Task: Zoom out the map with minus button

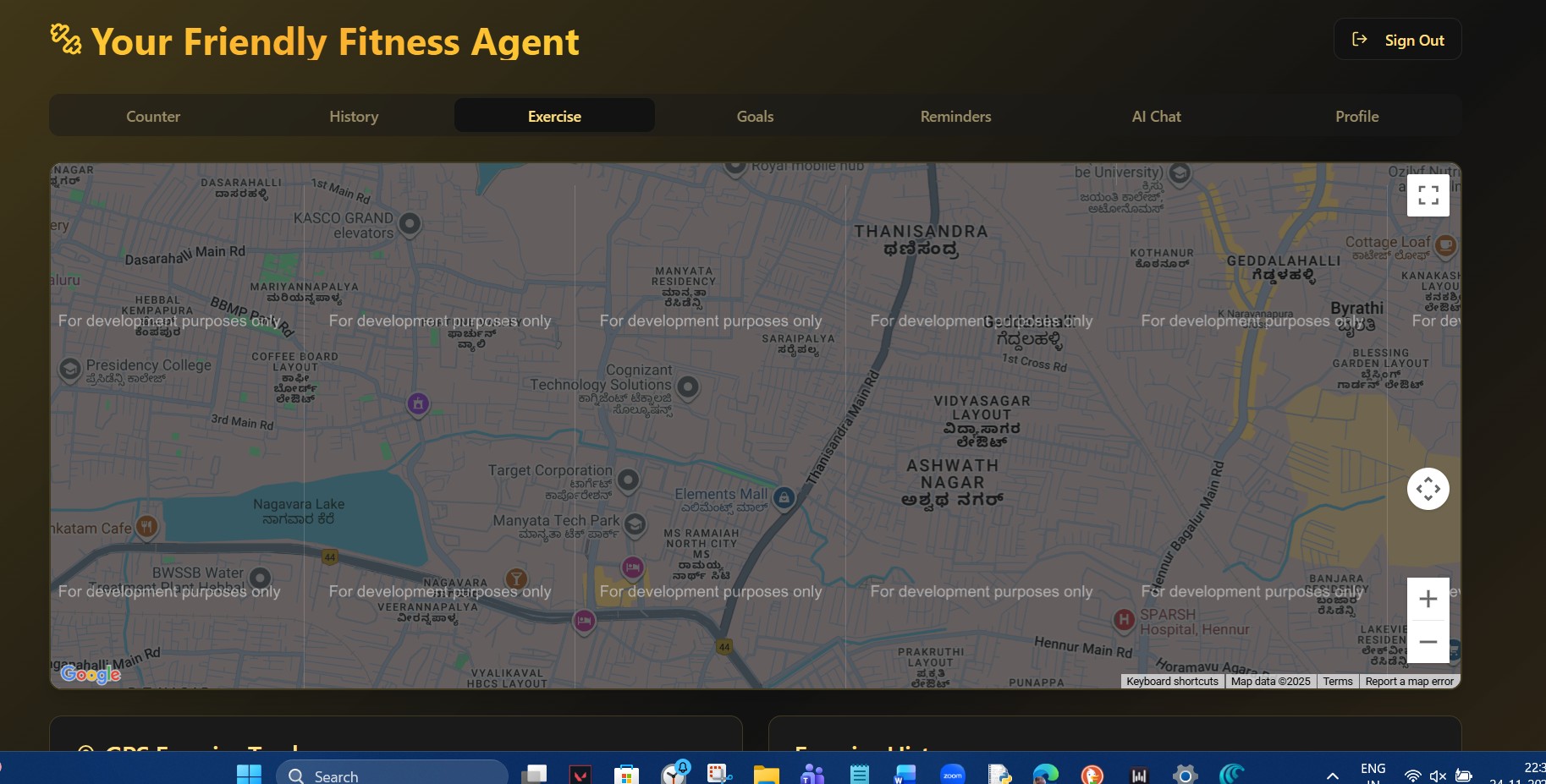Action: pyautogui.click(x=1428, y=642)
